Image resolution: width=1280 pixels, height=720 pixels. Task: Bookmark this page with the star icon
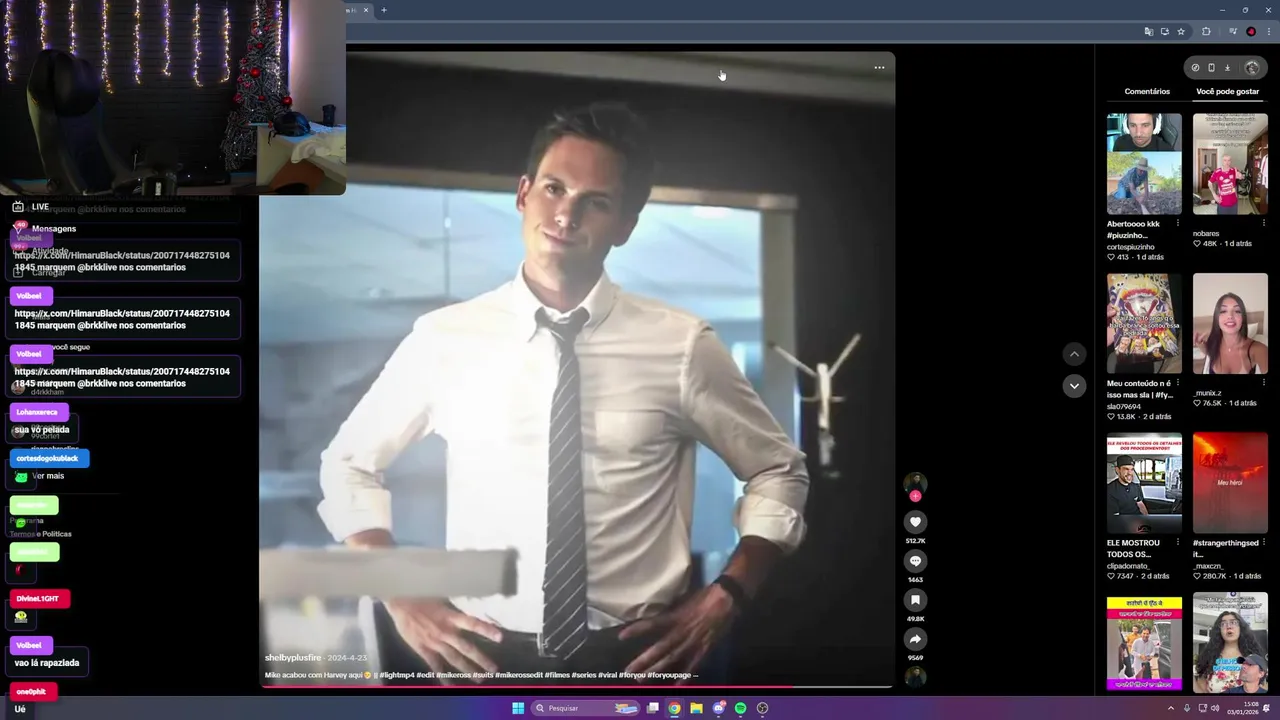1180,32
